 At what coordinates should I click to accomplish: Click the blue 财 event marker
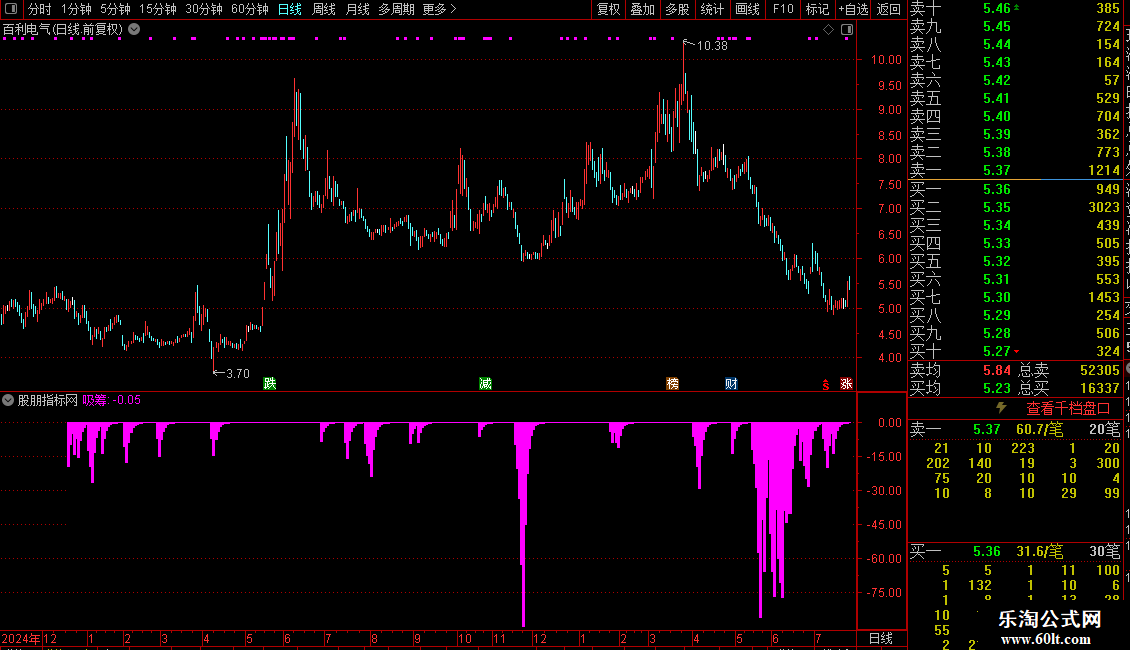click(731, 383)
